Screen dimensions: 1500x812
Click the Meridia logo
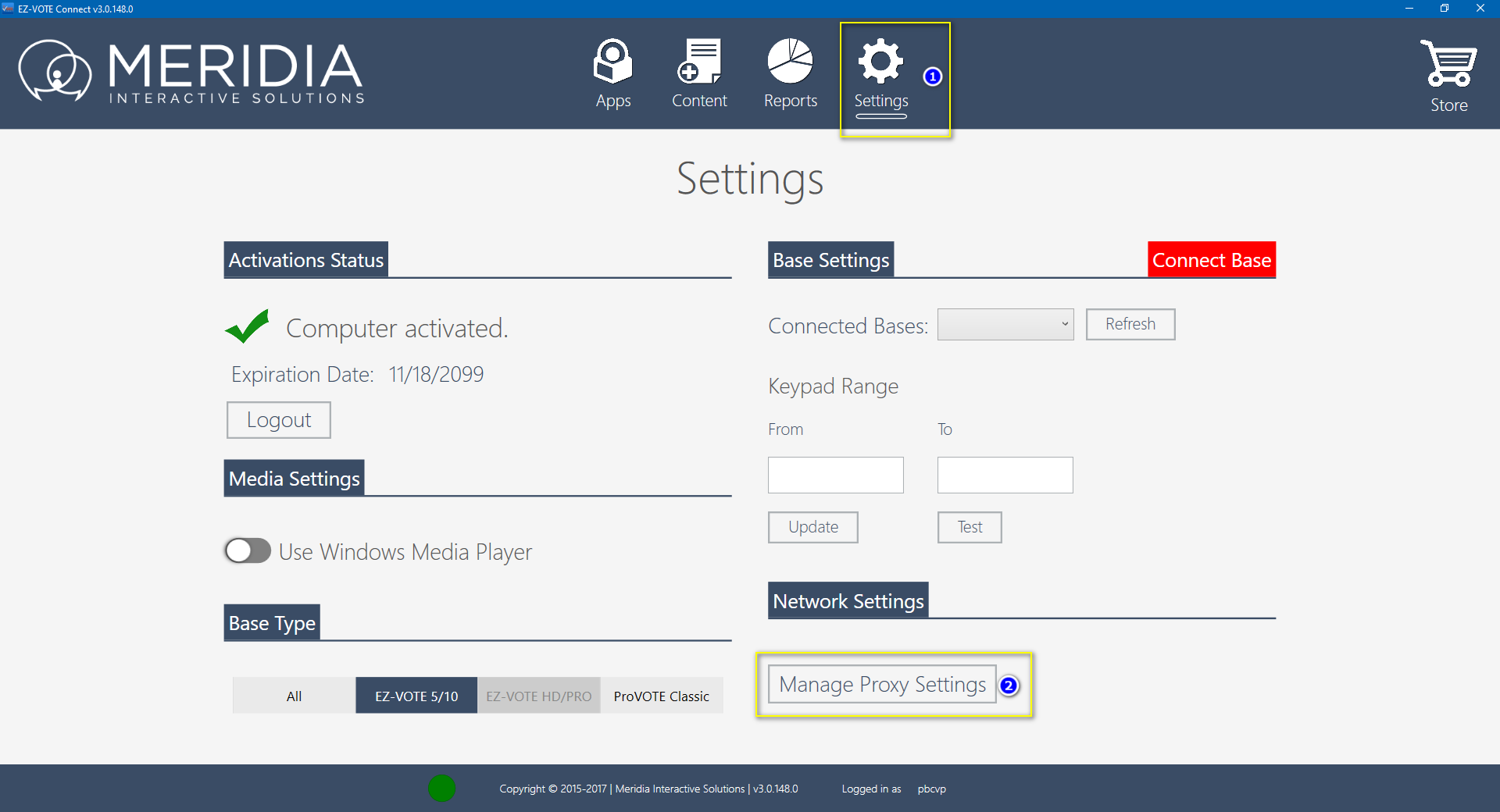pyautogui.click(x=191, y=72)
